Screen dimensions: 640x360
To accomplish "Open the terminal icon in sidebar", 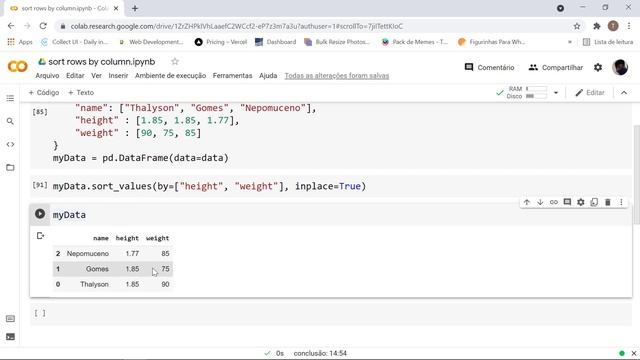I will [10, 337].
